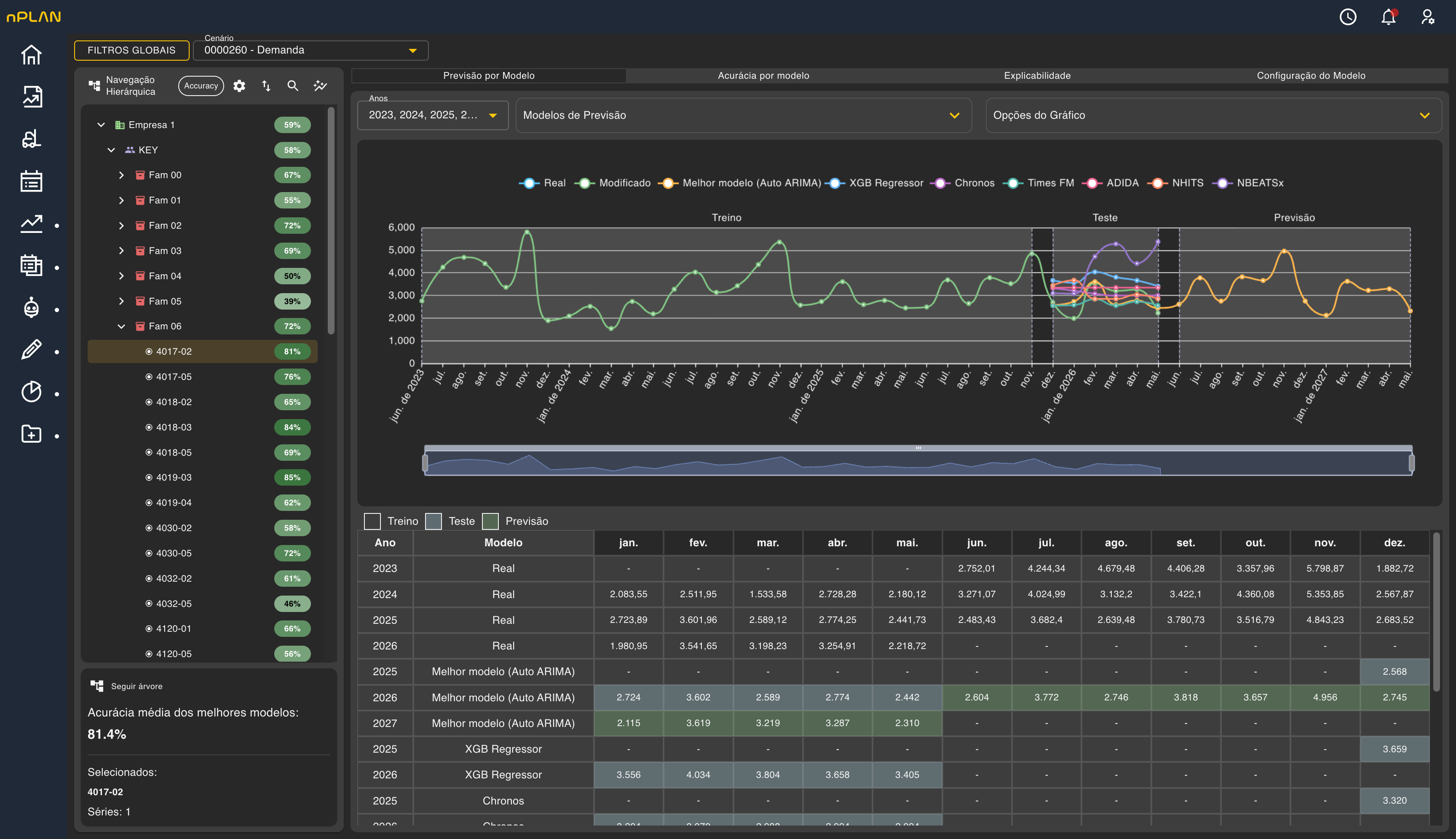Toggle the Modificado series in legend

click(x=613, y=183)
